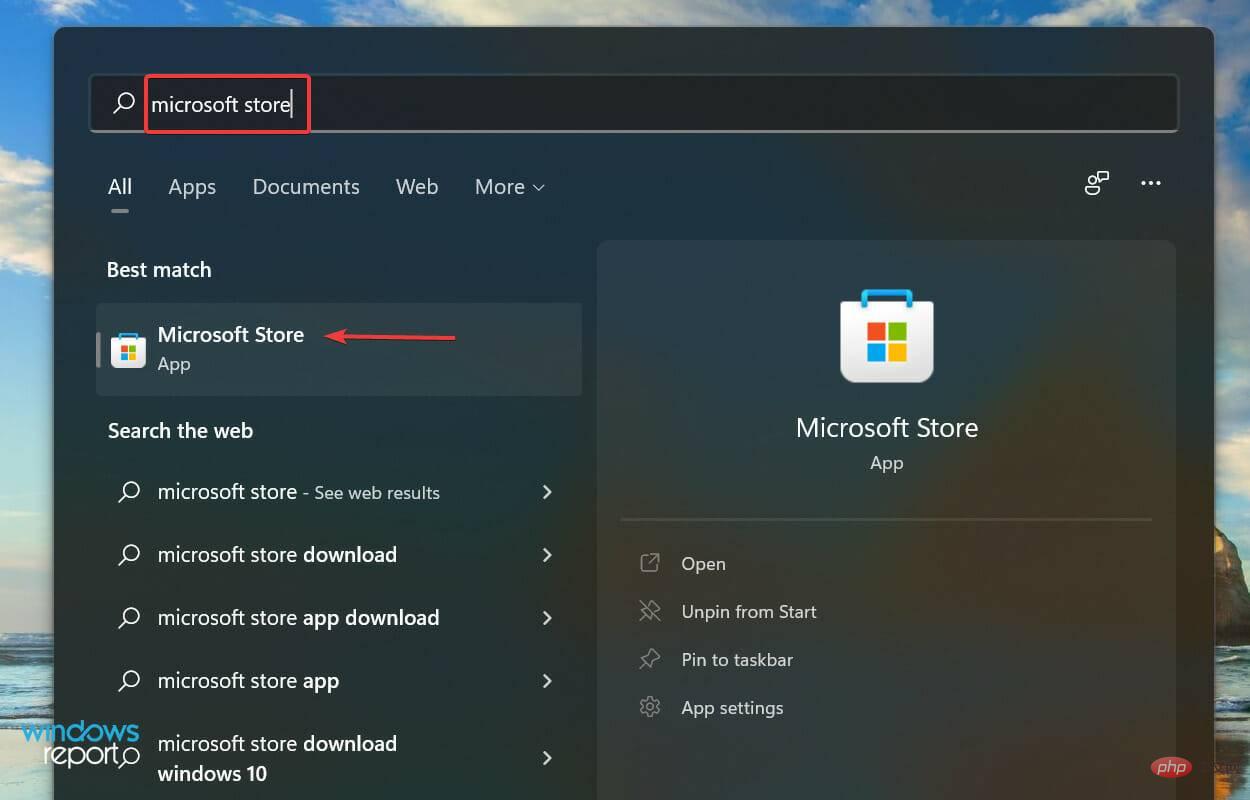Select the Web tab

tap(417, 187)
